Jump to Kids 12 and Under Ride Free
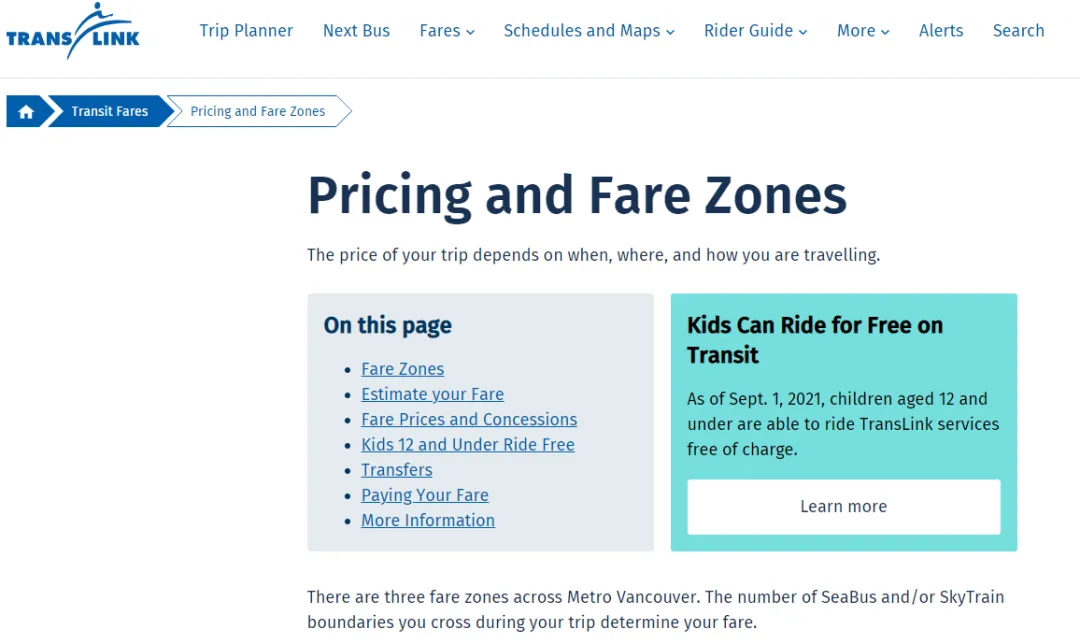The height and width of the screenshot is (644, 1080). [x=468, y=445]
